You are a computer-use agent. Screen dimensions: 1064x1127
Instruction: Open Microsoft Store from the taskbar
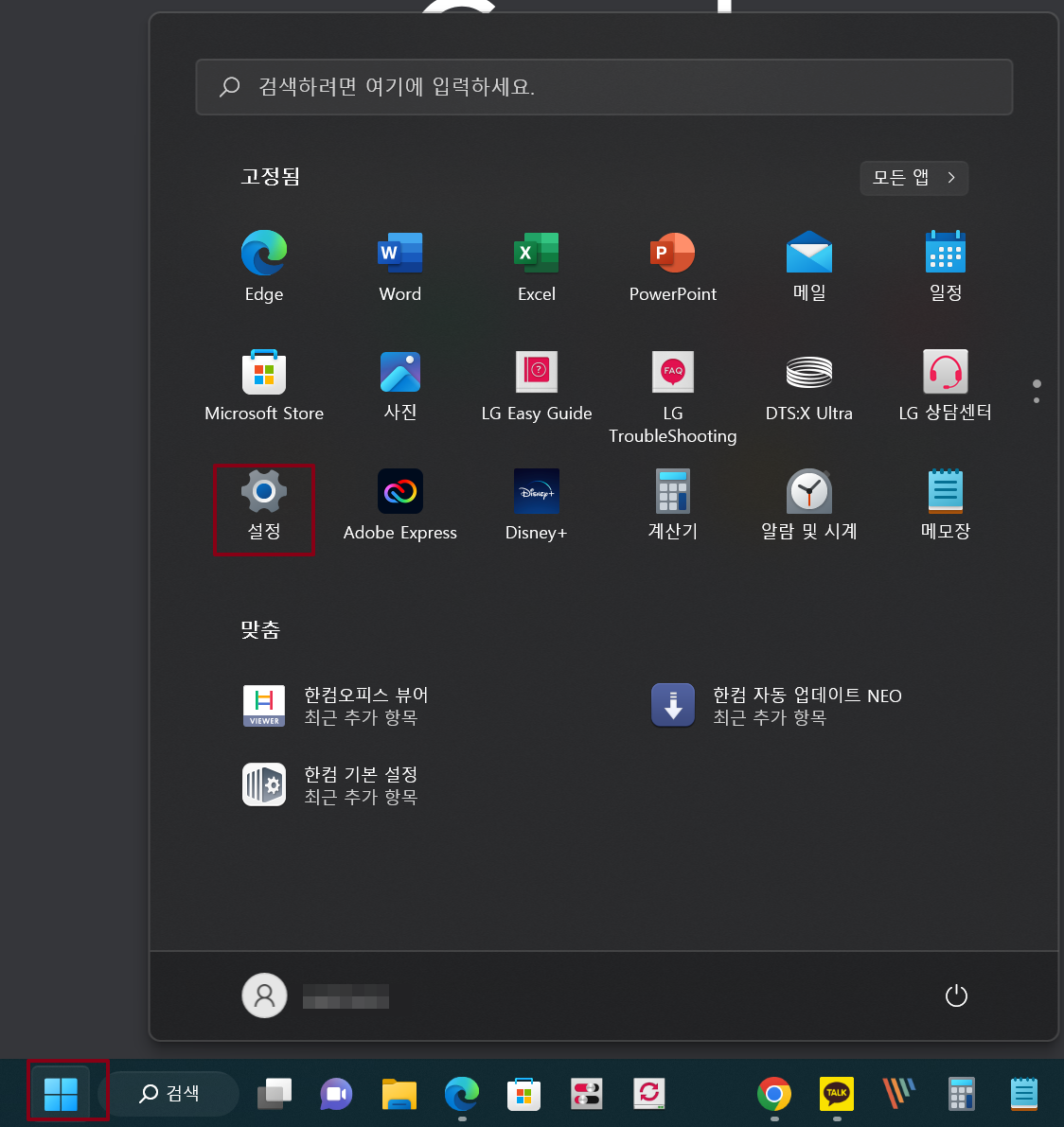point(523,1093)
